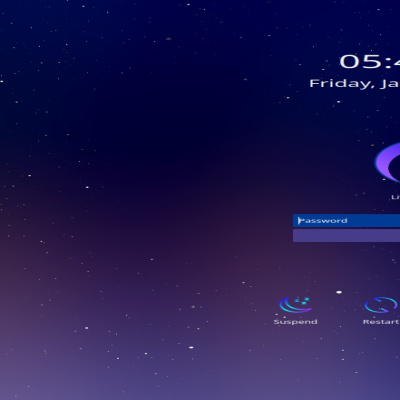Click the login button below the password field
Image resolution: width=400 pixels, height=400 pixels.
coord(346,236)
